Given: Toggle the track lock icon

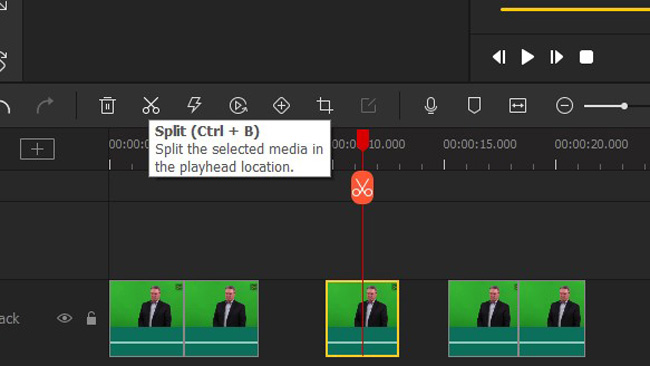Looking at the screenshot, I should point(91,318).
